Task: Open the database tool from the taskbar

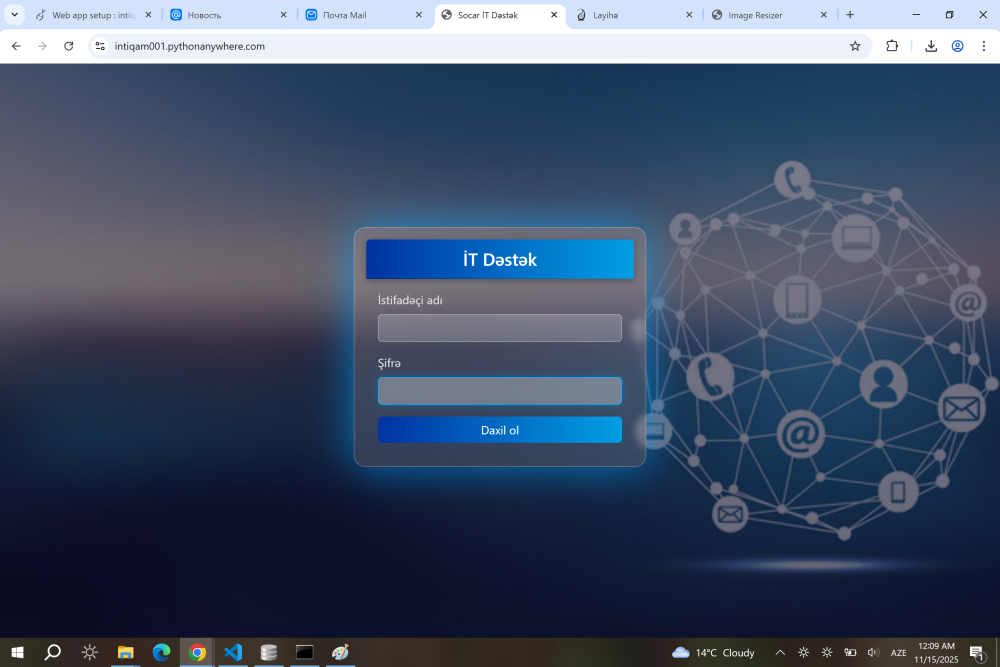Action: coord(268,652)
